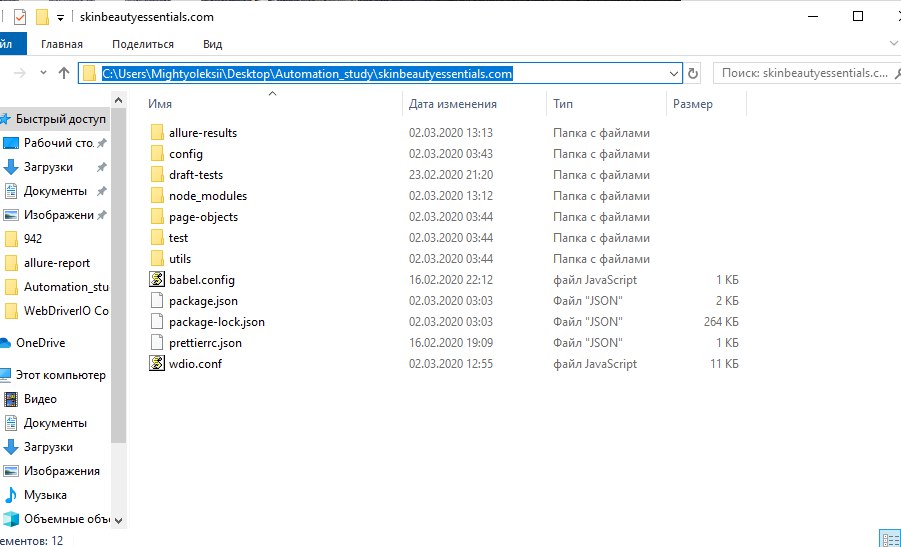Select Документы under Этот компьютер
The image size is (901, 547).
[55, 423]
